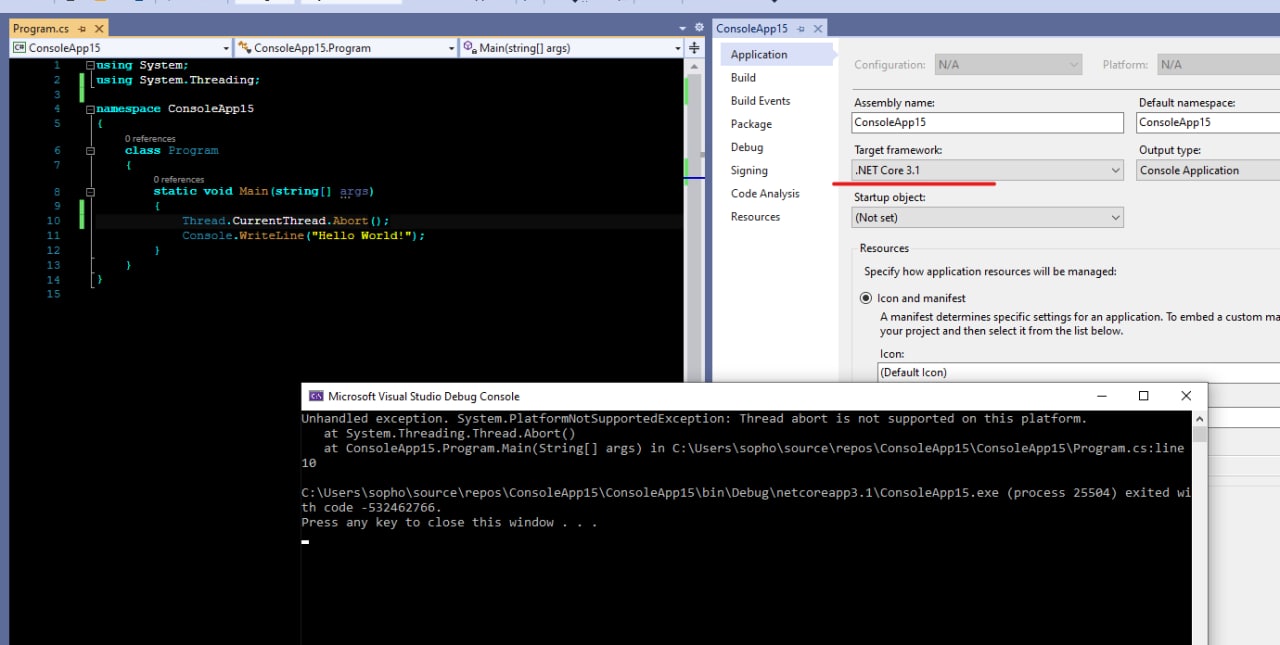
Task: Open the Output type Console Application dropdown
Action: click(1208, 170)
